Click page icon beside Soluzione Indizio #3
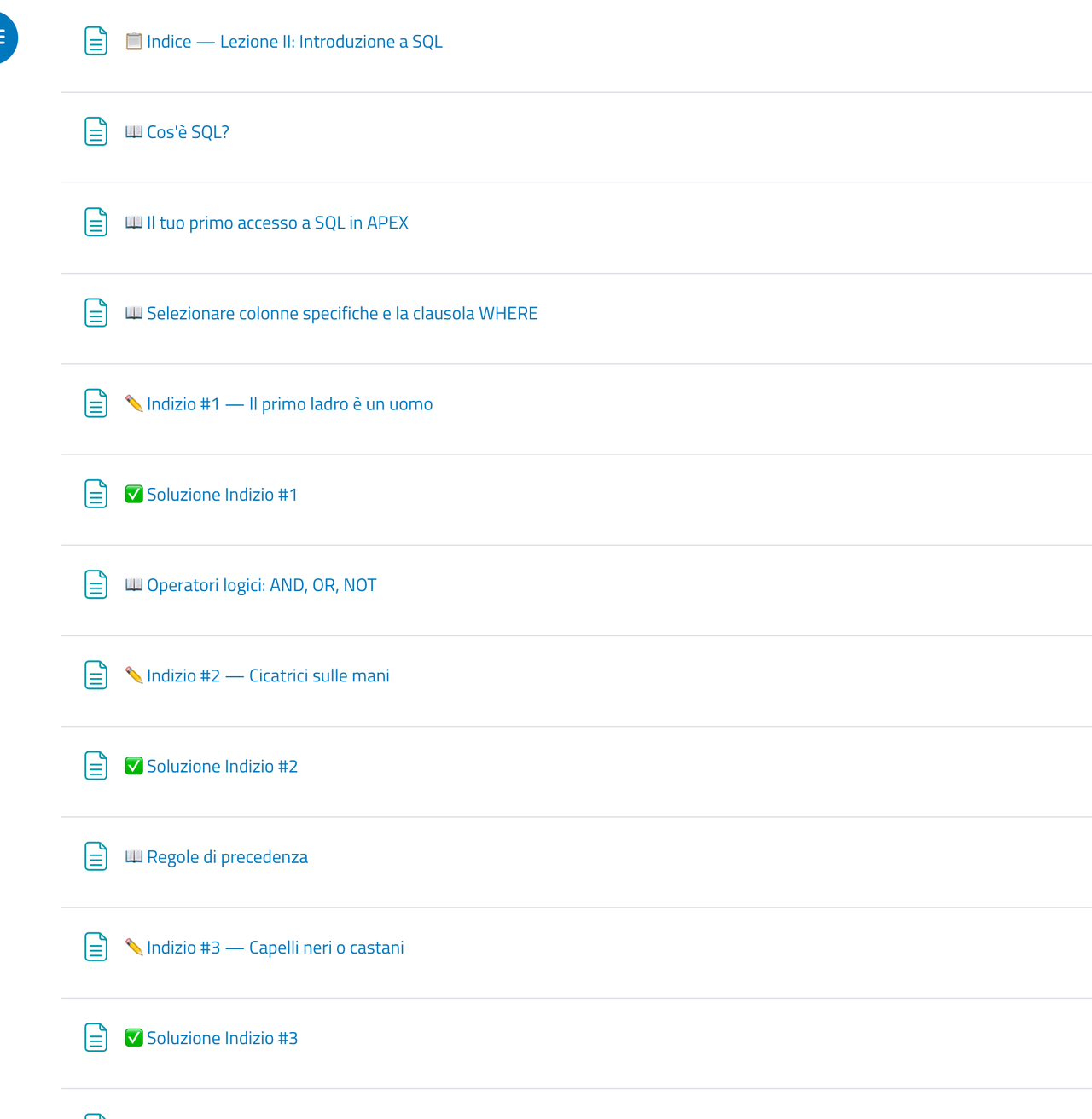The height and width of the screenshot is (1119, 1092). (96, 1038)
